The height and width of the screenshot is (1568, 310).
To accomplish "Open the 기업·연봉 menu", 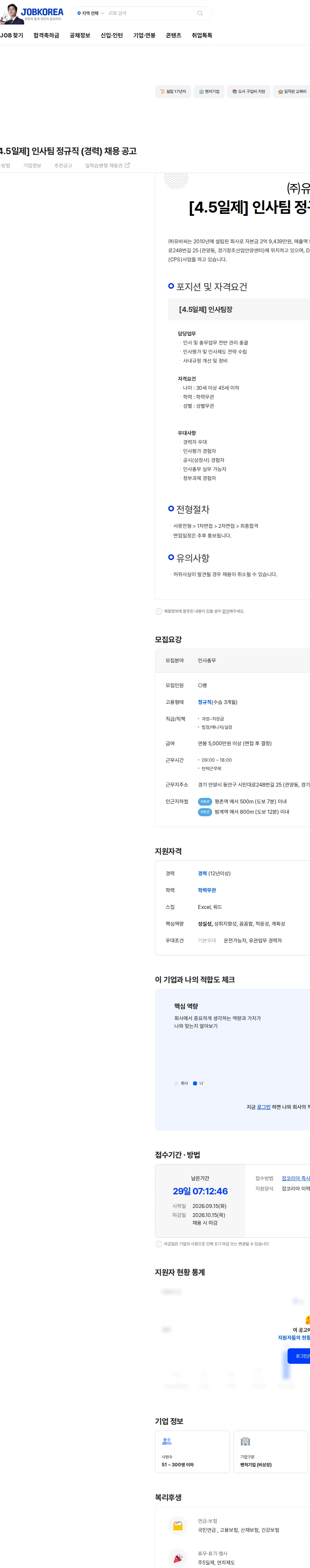I will tap(144, 35).
